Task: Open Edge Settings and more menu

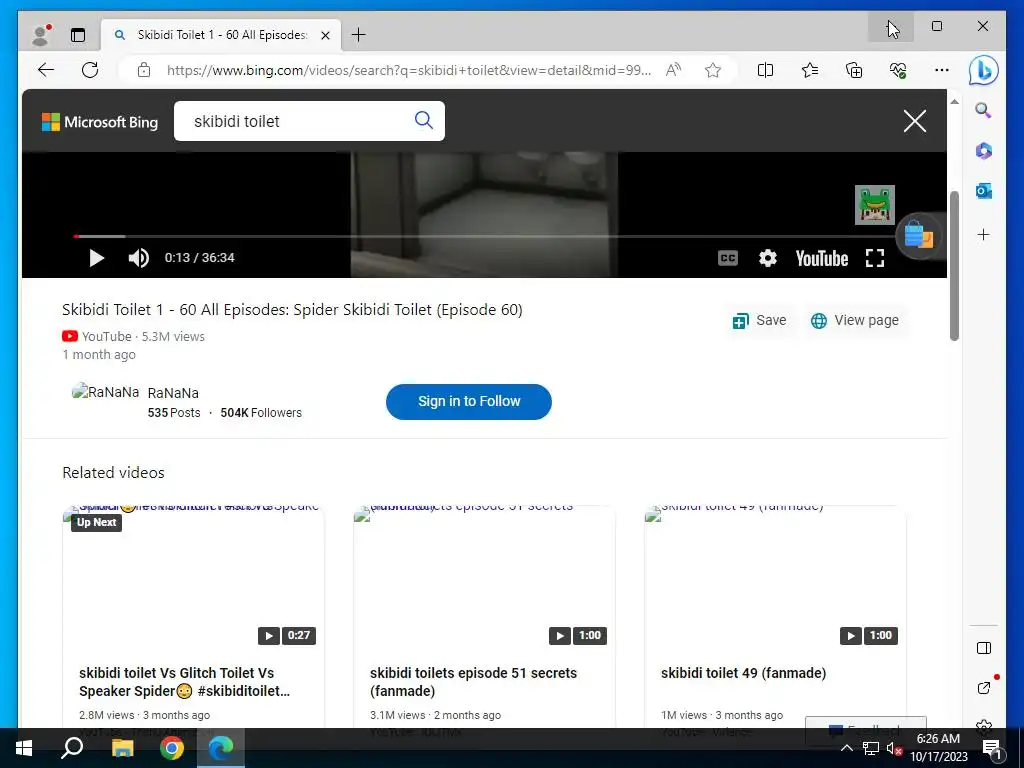Action: click(x=942, y=70)
